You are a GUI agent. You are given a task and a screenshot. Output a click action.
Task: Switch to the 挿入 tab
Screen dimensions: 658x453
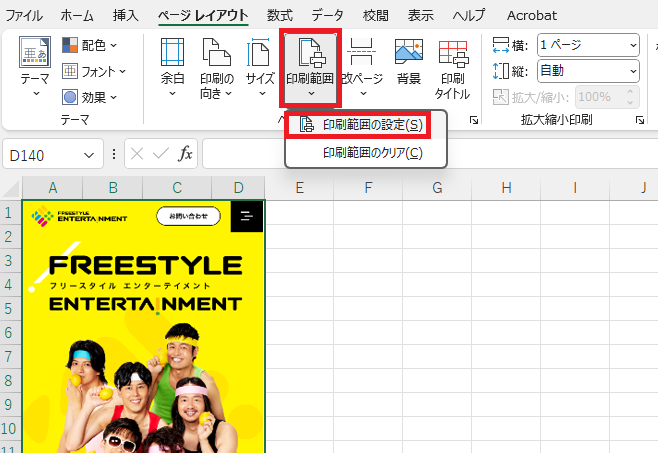pos(125,16)
